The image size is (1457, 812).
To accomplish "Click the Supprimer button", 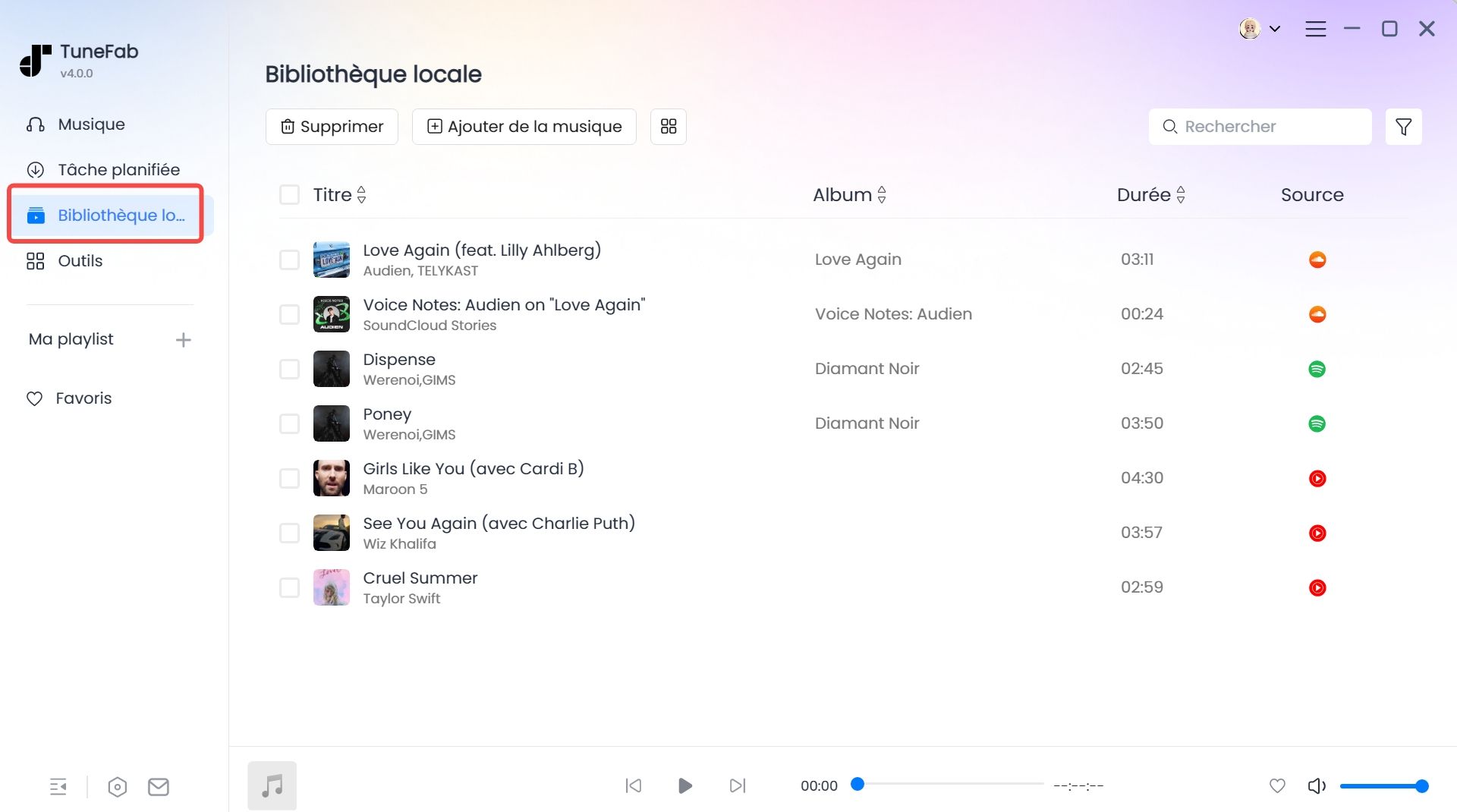I will 332,126.
